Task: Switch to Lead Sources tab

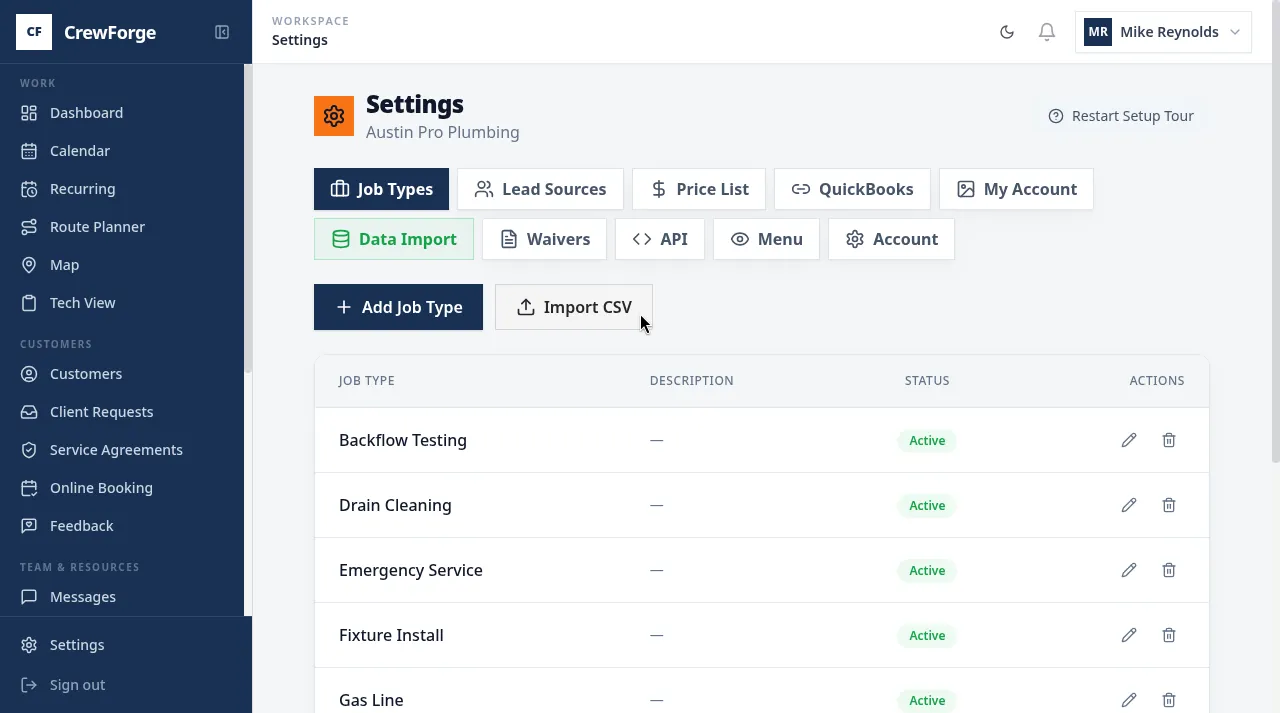Action: pyautogui.click(x=540, y=189)
